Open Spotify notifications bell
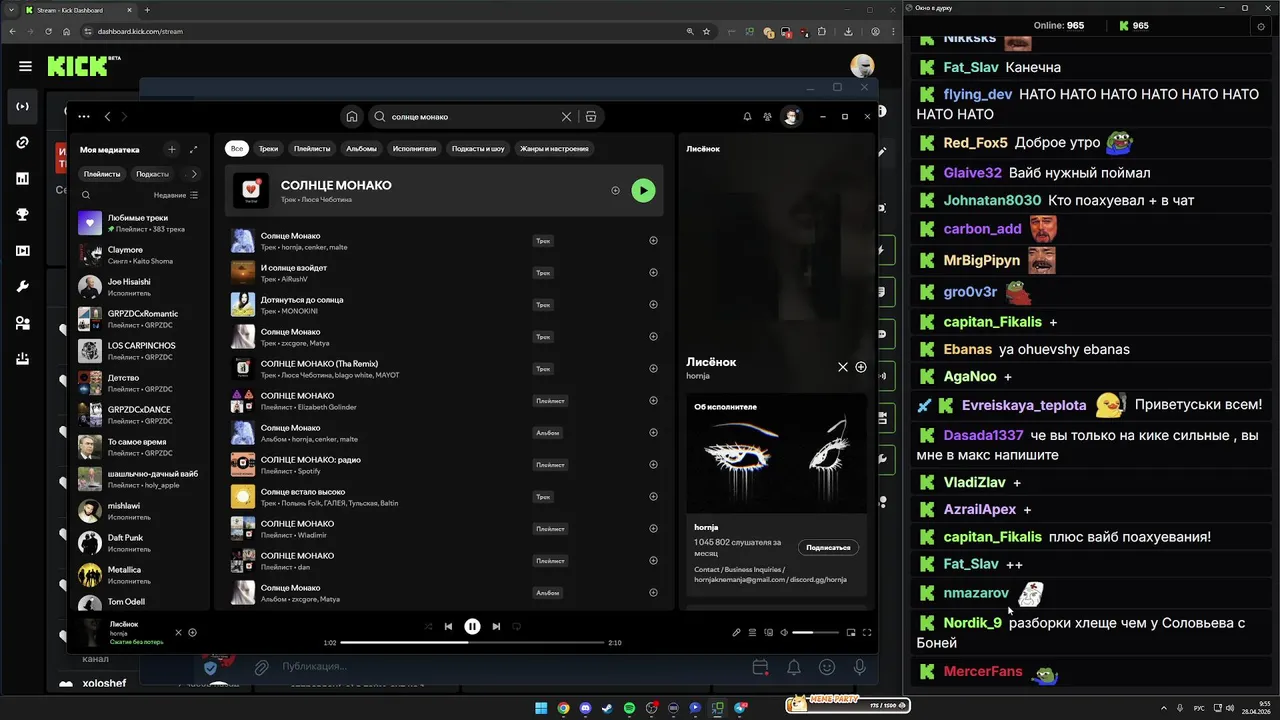This screenshot has height=720, width=1280. tap(747, 117)
